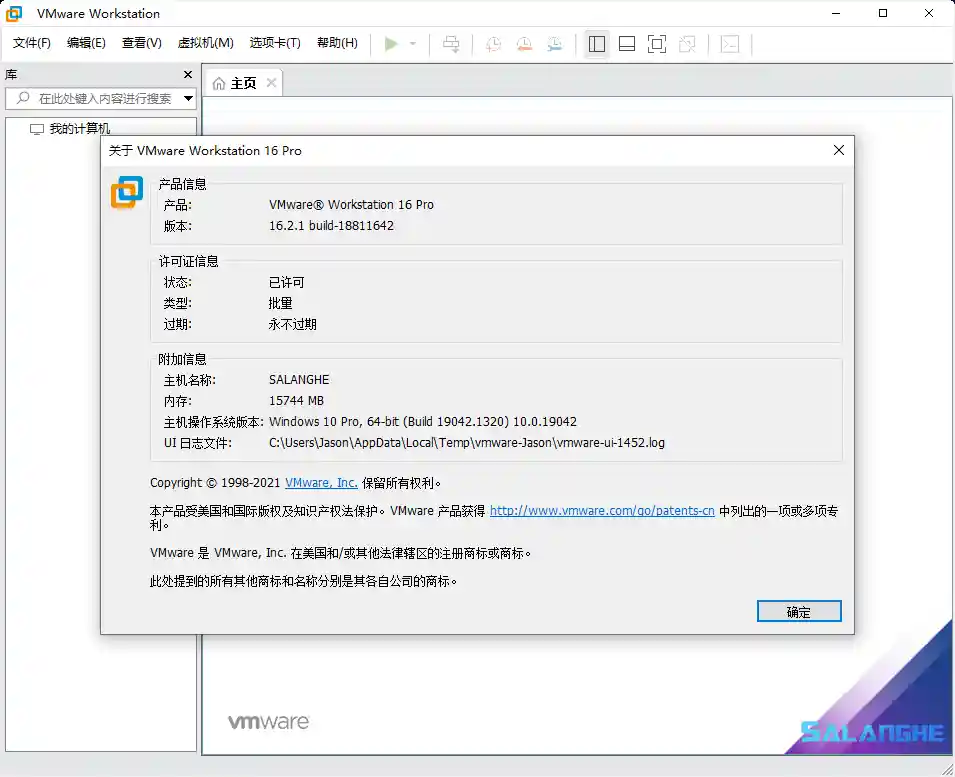Screen dimensions: 955x777
Task: Show the thumbnail bar using its toolbar icon
Action: (x=626, y=44)
